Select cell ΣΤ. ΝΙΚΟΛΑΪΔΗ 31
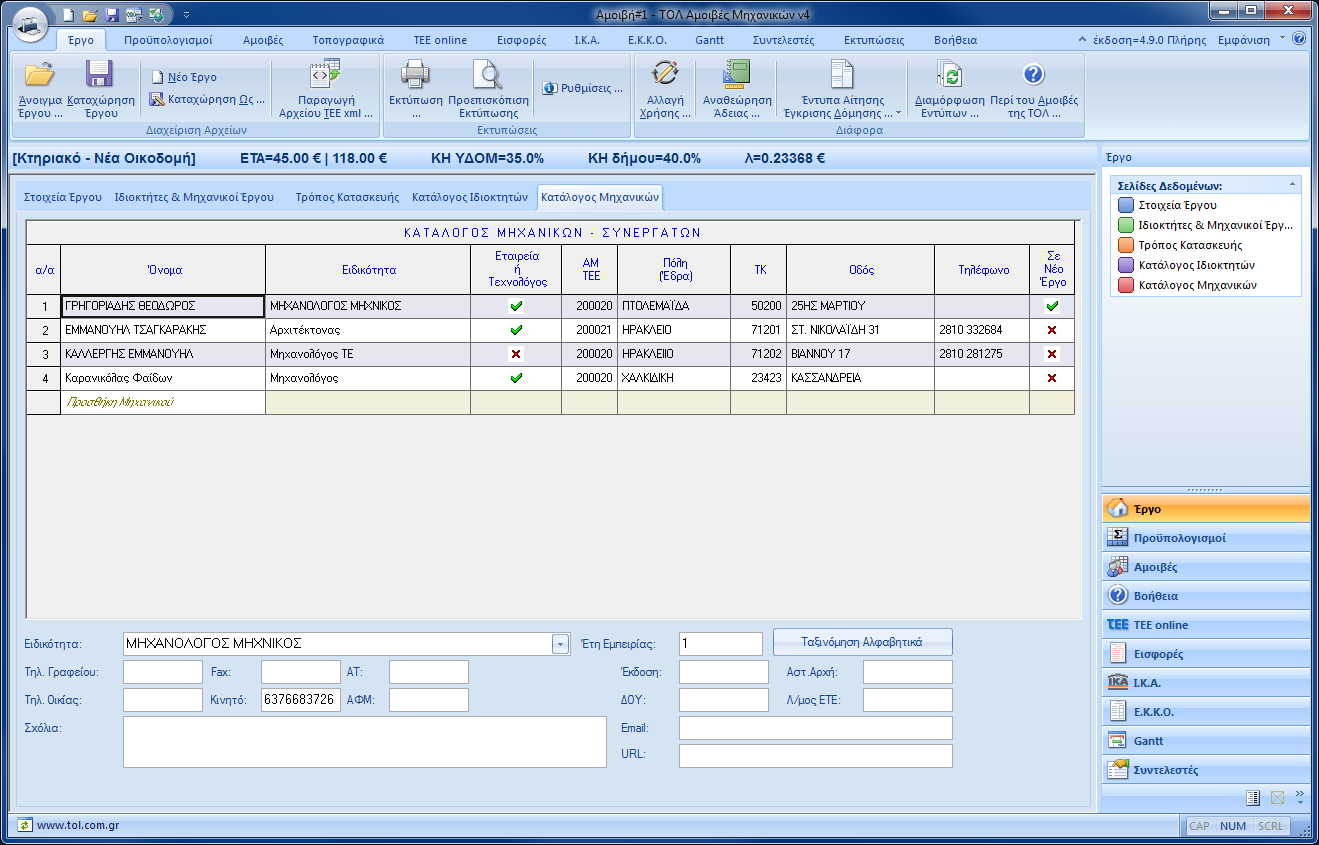Image resolution: width=1319 pixels, height=845 pixels. [860, 330]
